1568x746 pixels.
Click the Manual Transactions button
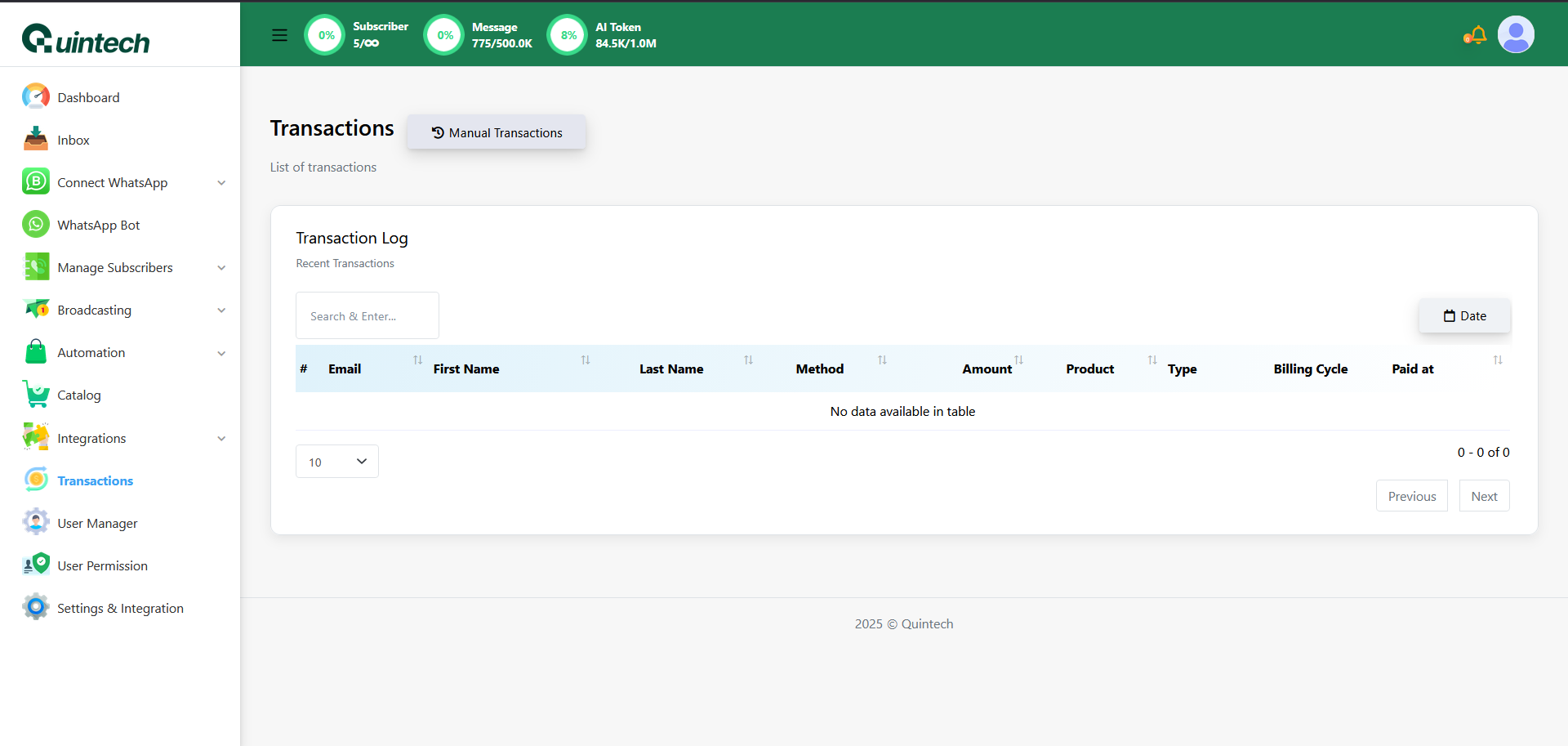[x=497, y=132]
